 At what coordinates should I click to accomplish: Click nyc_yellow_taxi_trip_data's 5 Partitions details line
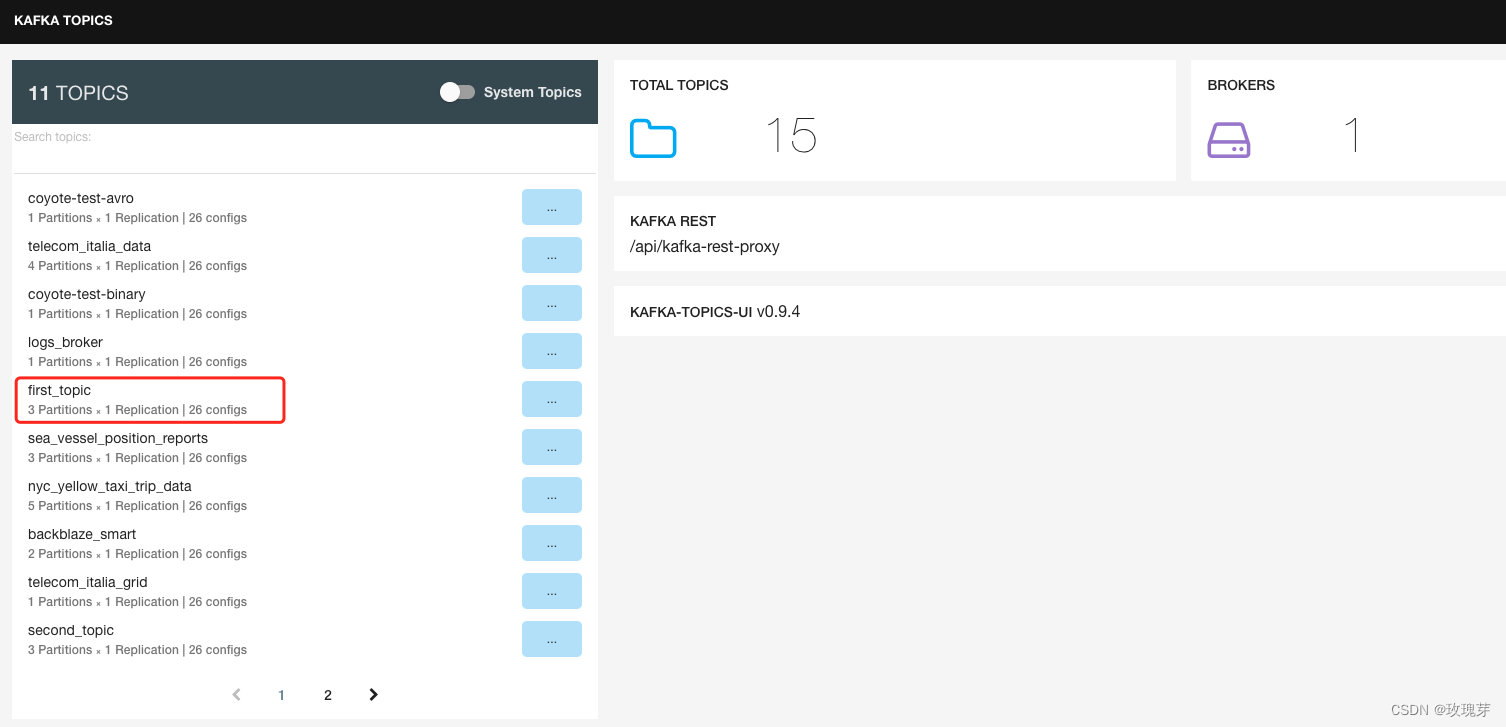137,506
